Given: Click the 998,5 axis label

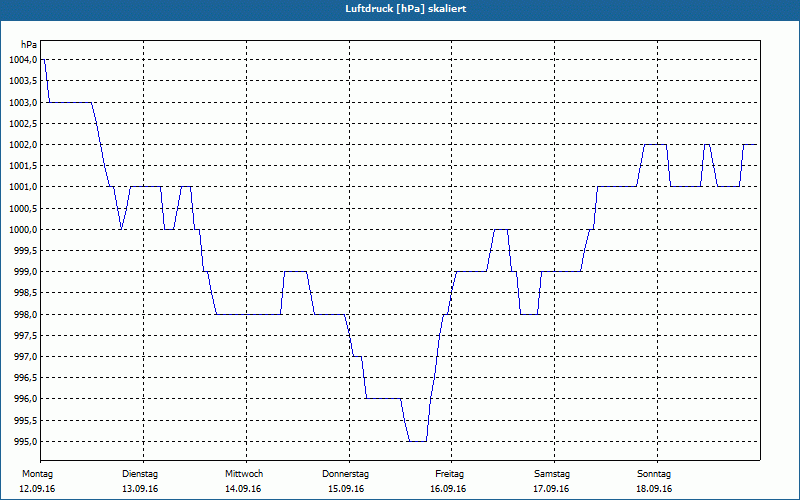Looking at the screenshot, I should pyautogui.click(x=25, y=293).
